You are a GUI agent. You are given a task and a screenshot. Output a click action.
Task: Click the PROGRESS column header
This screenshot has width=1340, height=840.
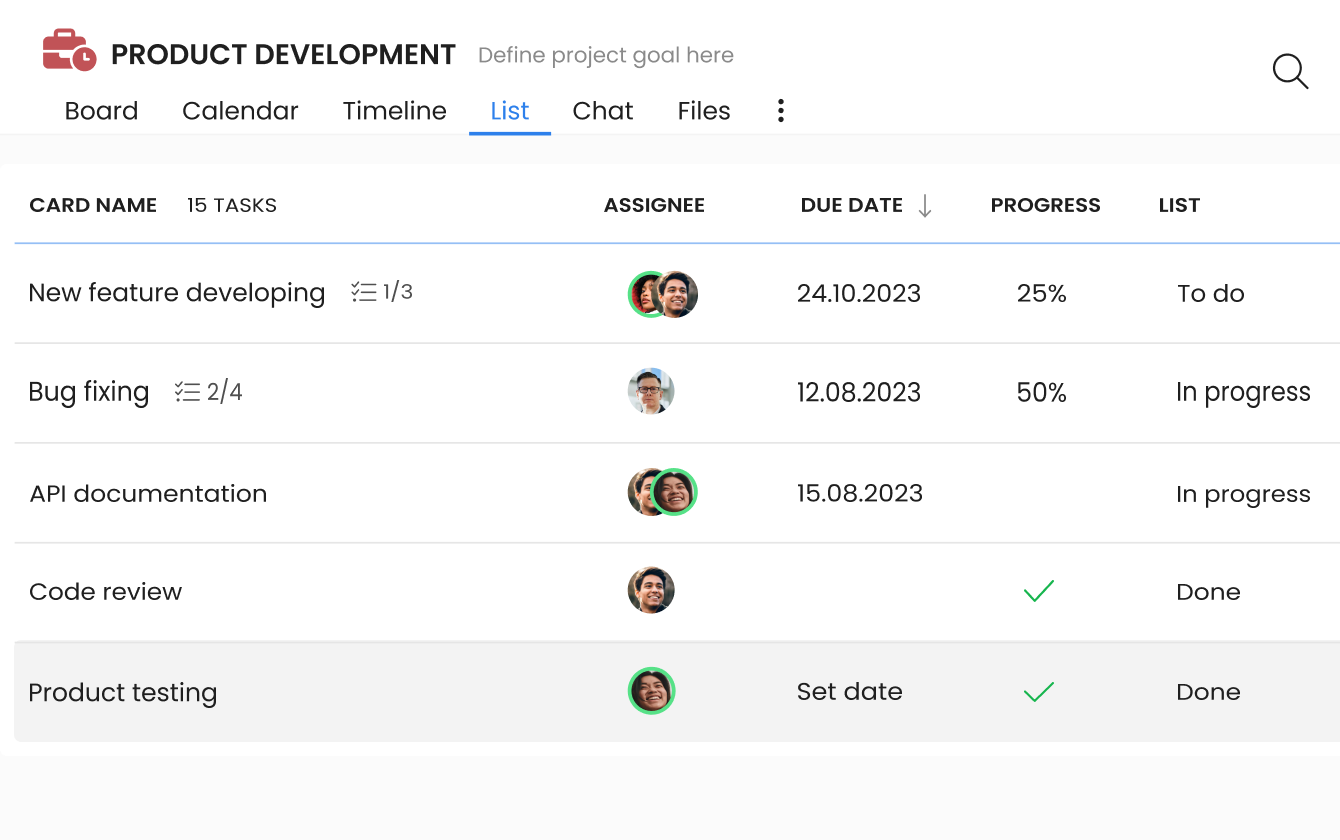click(1046, 205)
